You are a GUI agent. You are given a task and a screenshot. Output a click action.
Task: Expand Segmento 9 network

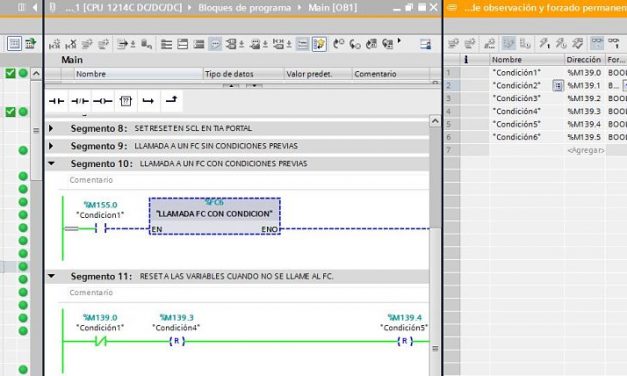tap(51, 146)
